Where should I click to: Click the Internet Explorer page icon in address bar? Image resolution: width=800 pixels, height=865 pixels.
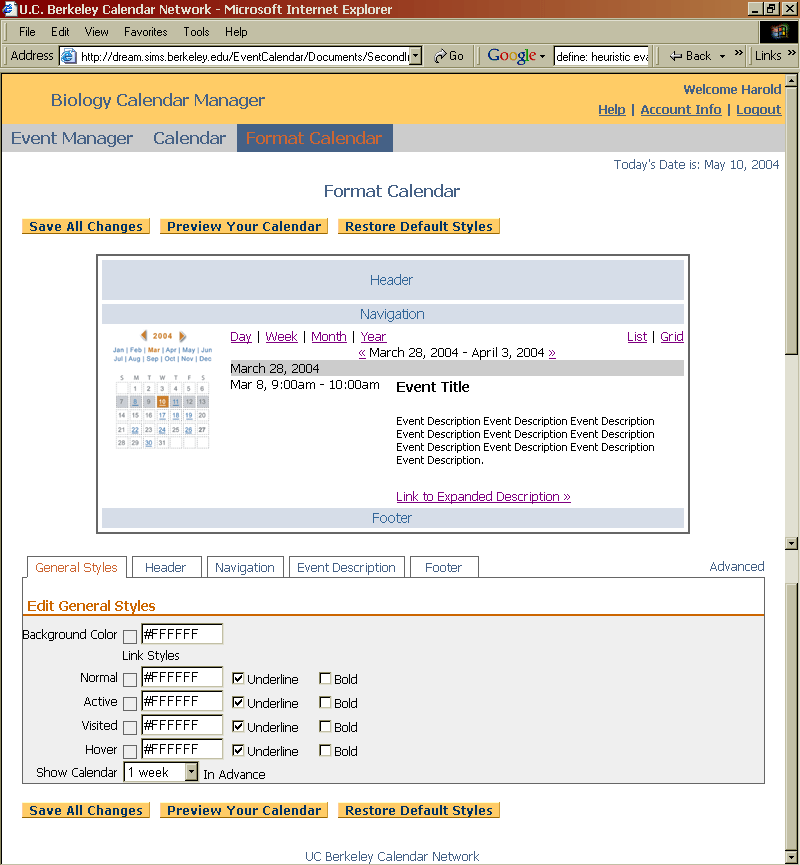point(69,56)
